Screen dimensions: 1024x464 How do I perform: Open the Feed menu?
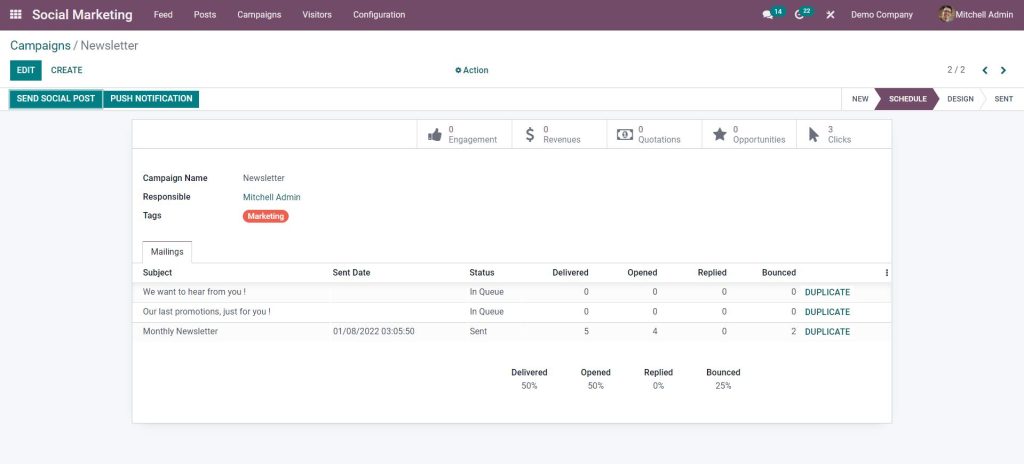163,14
